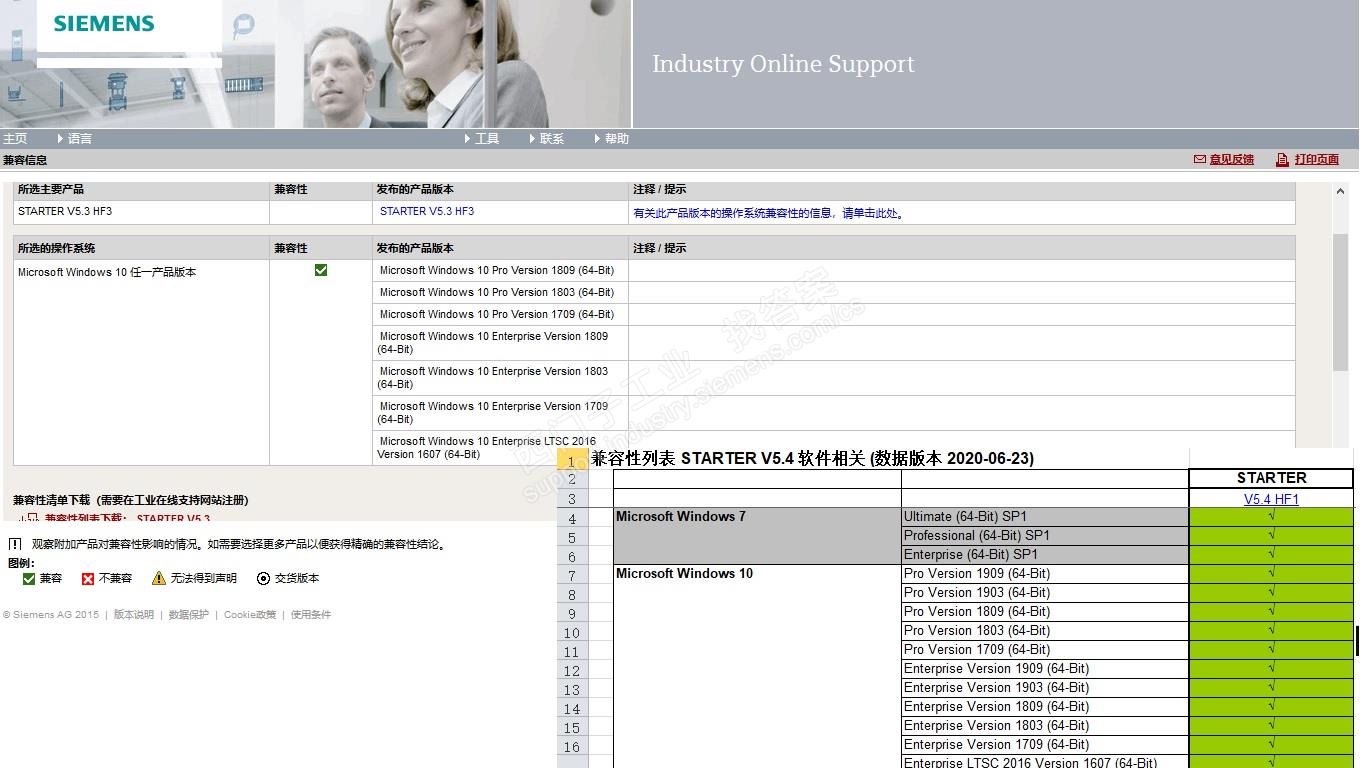Select the Microsoft Windows 7 spreadsheet cell
Image resolution: width=1366 pixels, height=768 pixels.
click(757, 536)
